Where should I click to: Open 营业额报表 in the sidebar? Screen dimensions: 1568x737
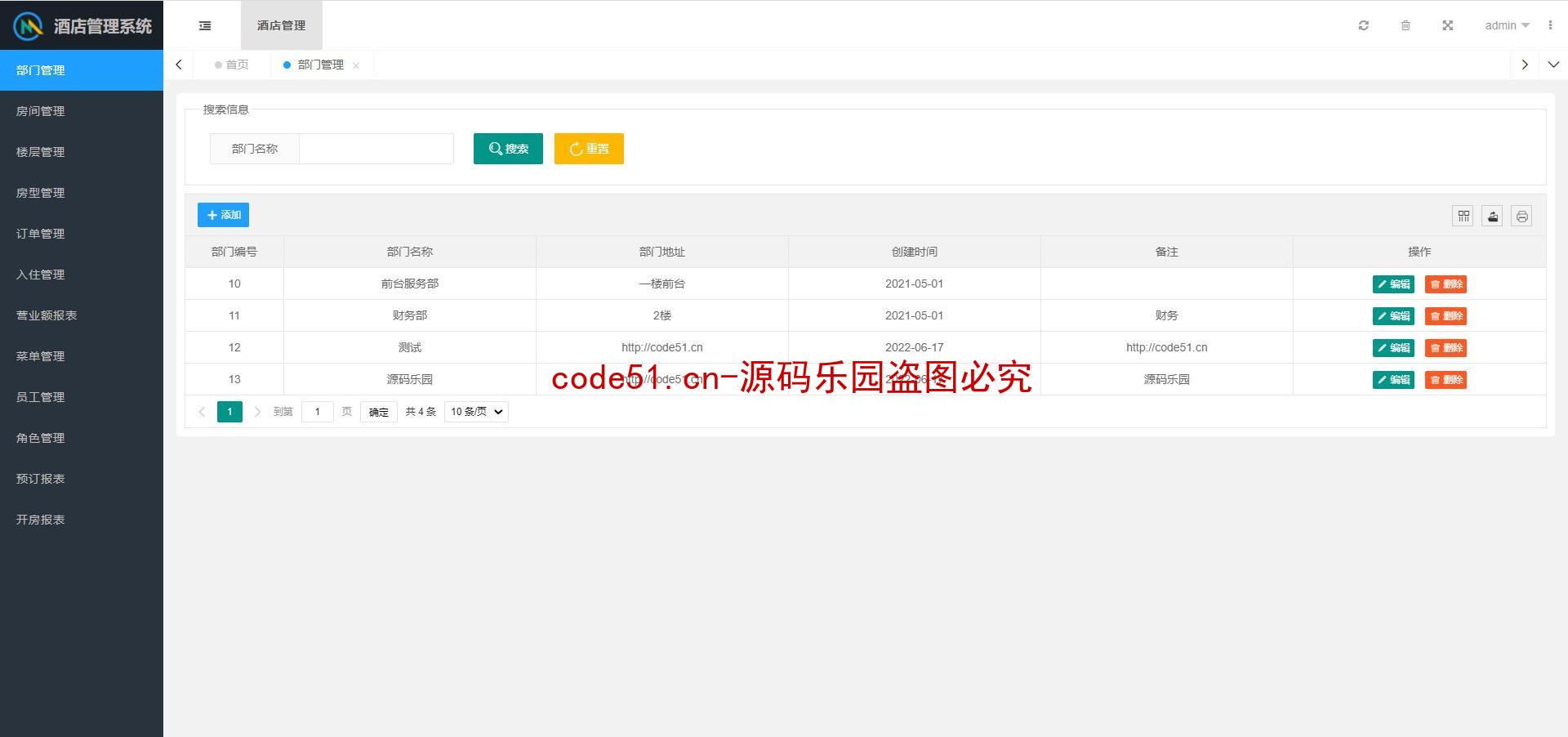pyautogui.click(x=82, y=315)
